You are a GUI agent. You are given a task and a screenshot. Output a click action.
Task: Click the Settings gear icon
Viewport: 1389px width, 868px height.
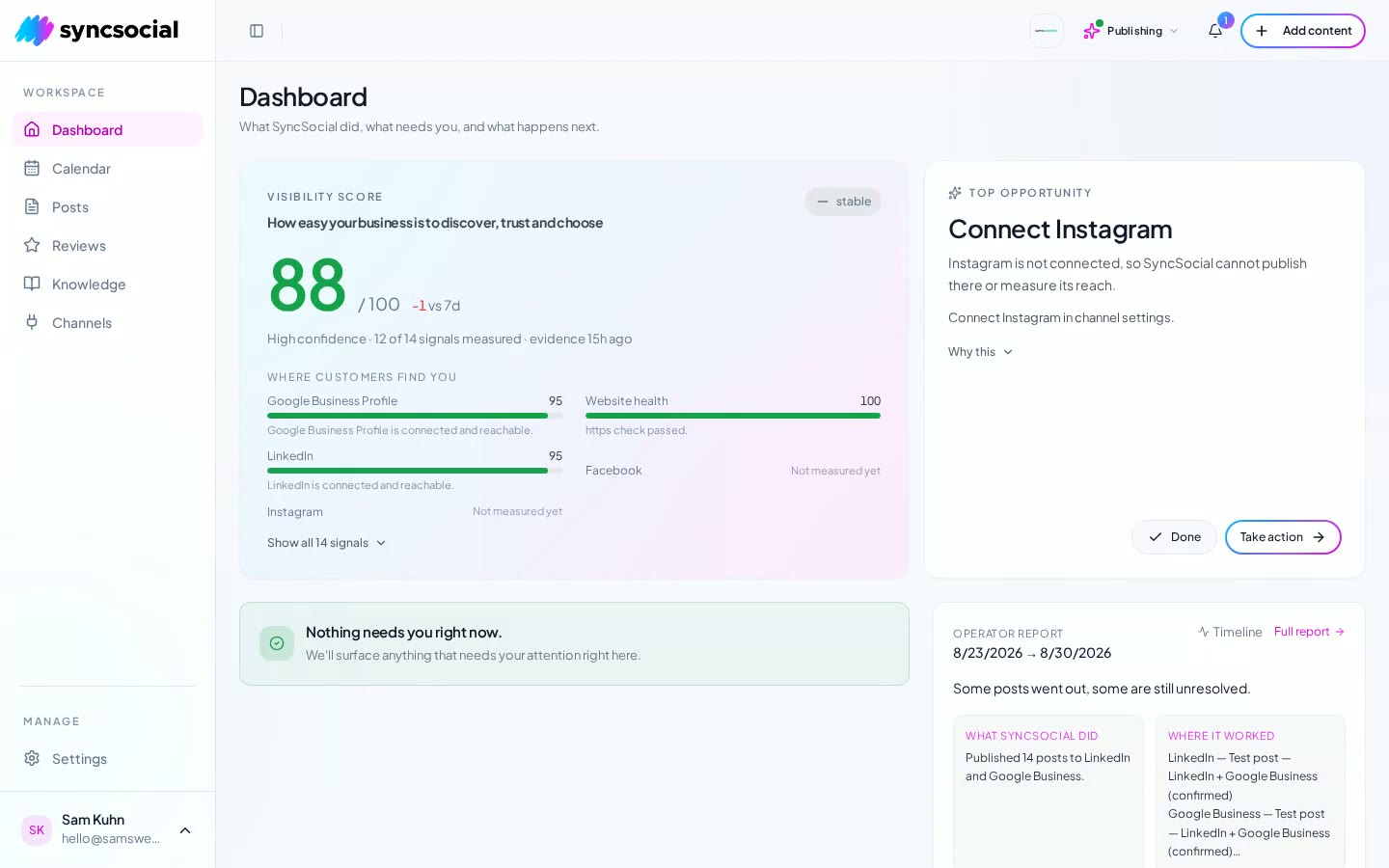32,758
